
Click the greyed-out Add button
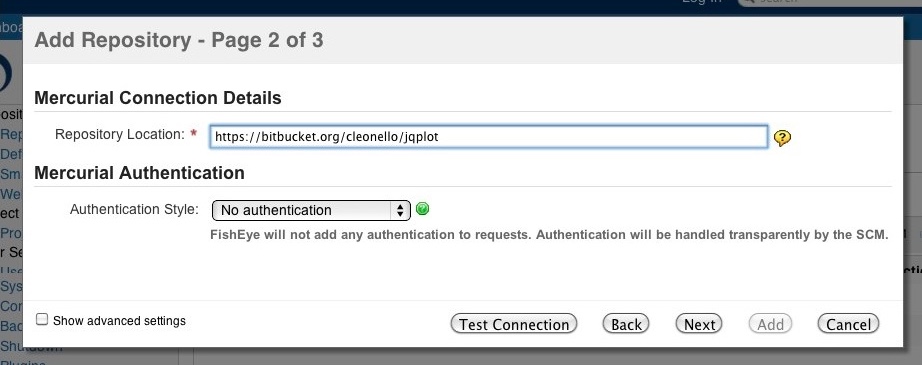coord(770,324)
